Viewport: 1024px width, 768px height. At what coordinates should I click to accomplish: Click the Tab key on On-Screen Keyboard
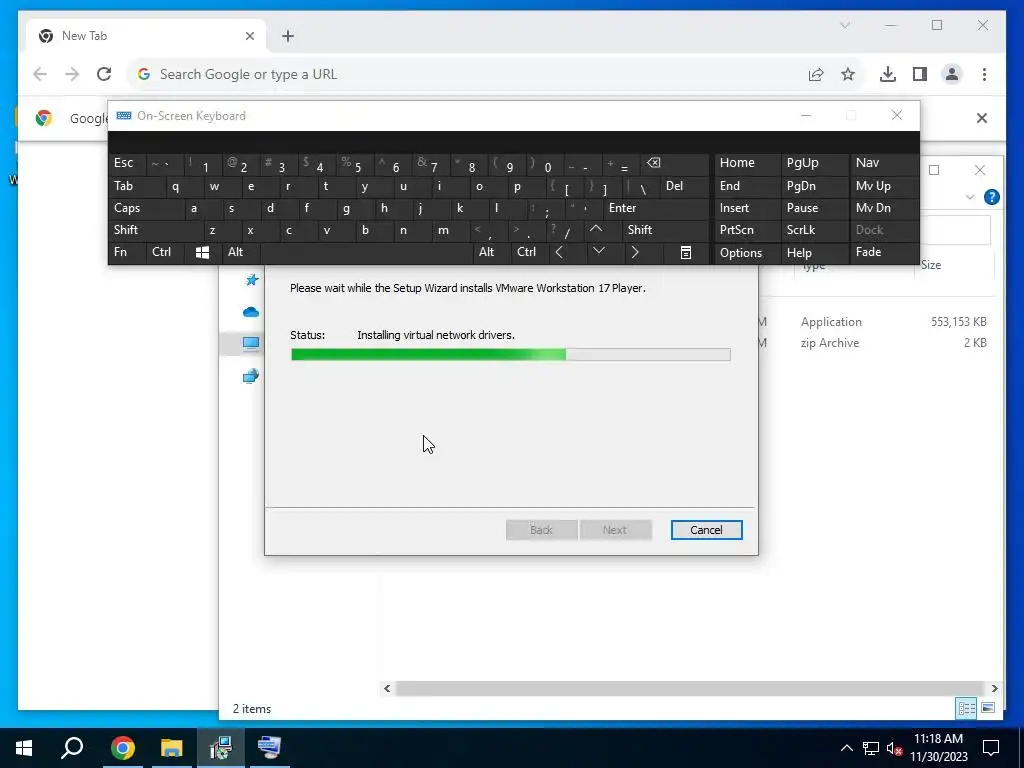[x=136, y=186]
